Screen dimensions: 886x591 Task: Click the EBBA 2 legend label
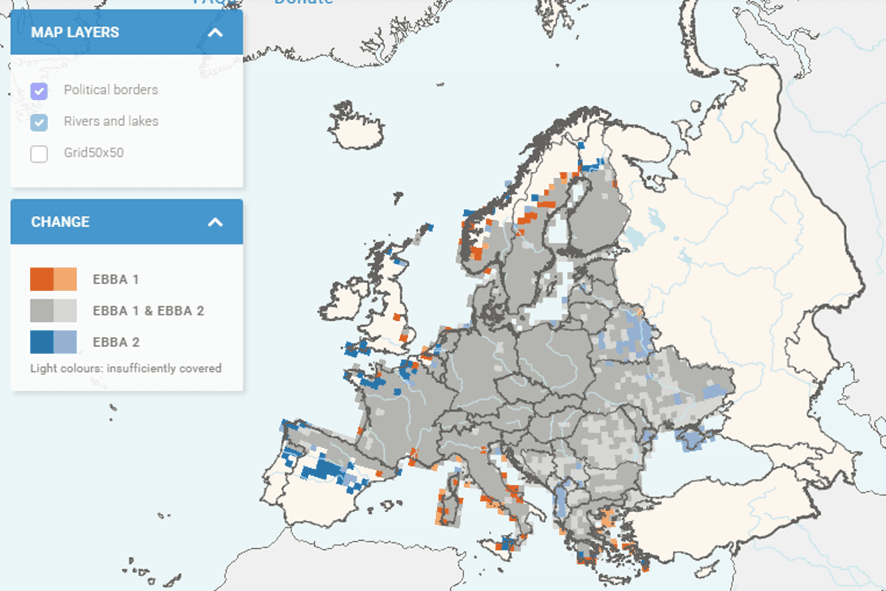116,342
